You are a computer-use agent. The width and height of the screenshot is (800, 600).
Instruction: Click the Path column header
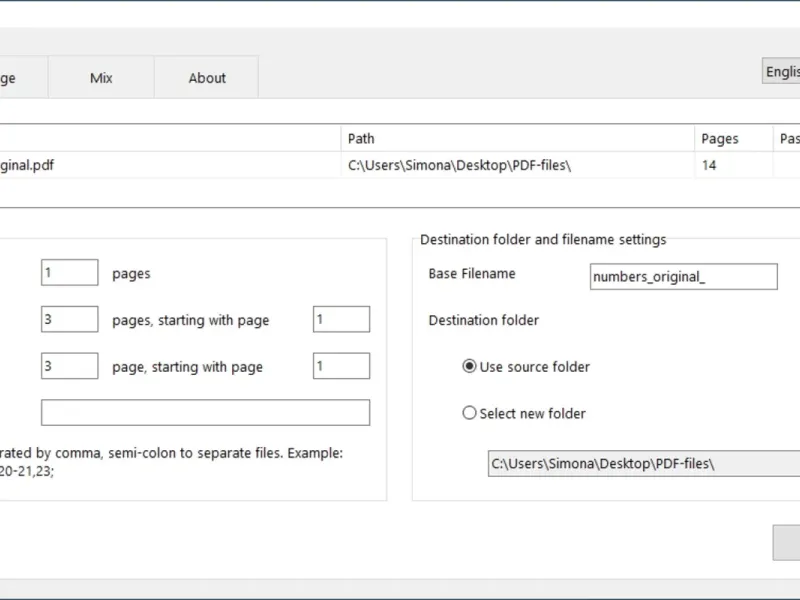[517, 139]
